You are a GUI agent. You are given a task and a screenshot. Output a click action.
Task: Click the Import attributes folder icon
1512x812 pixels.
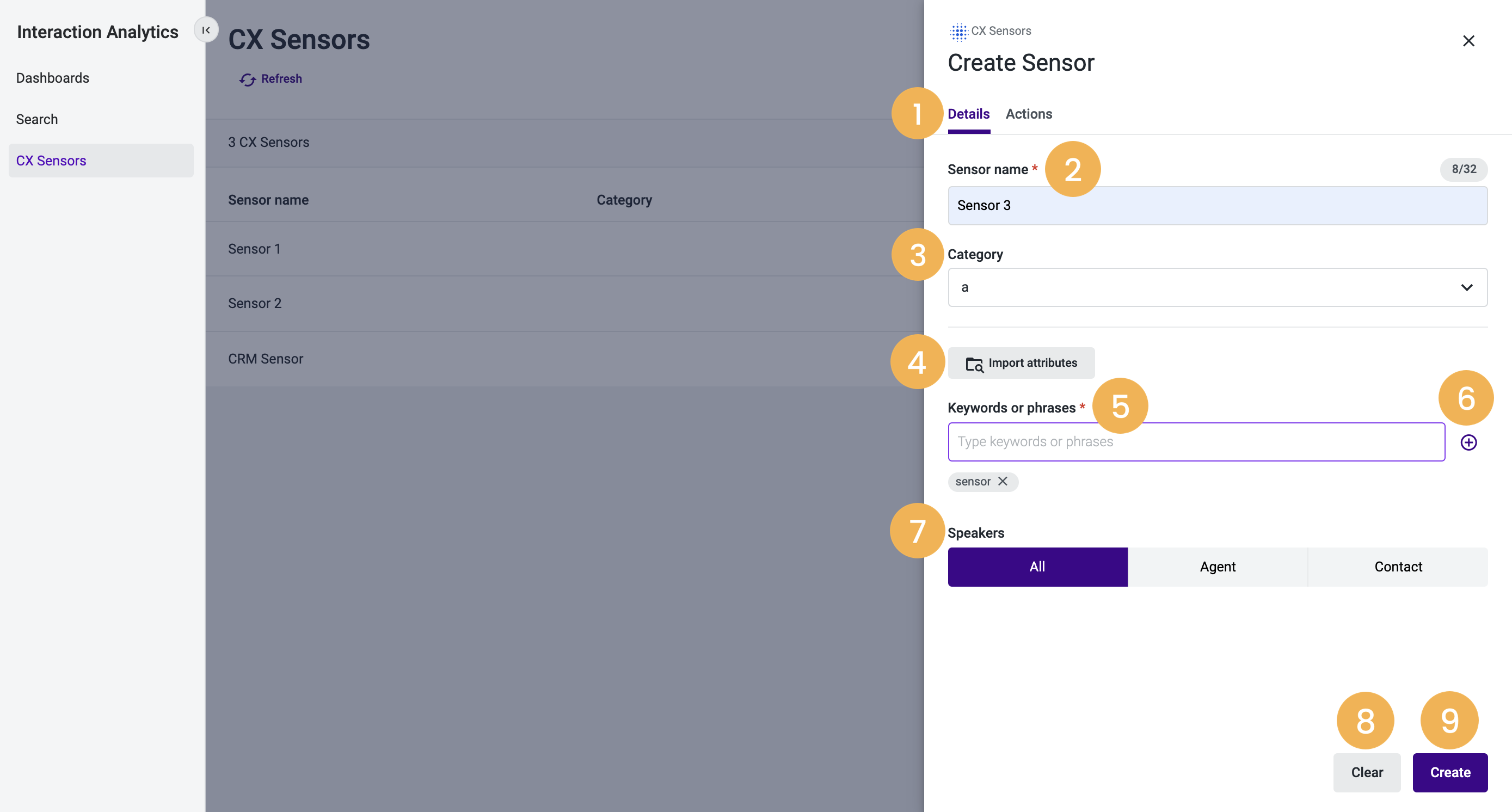click(974, 364)
